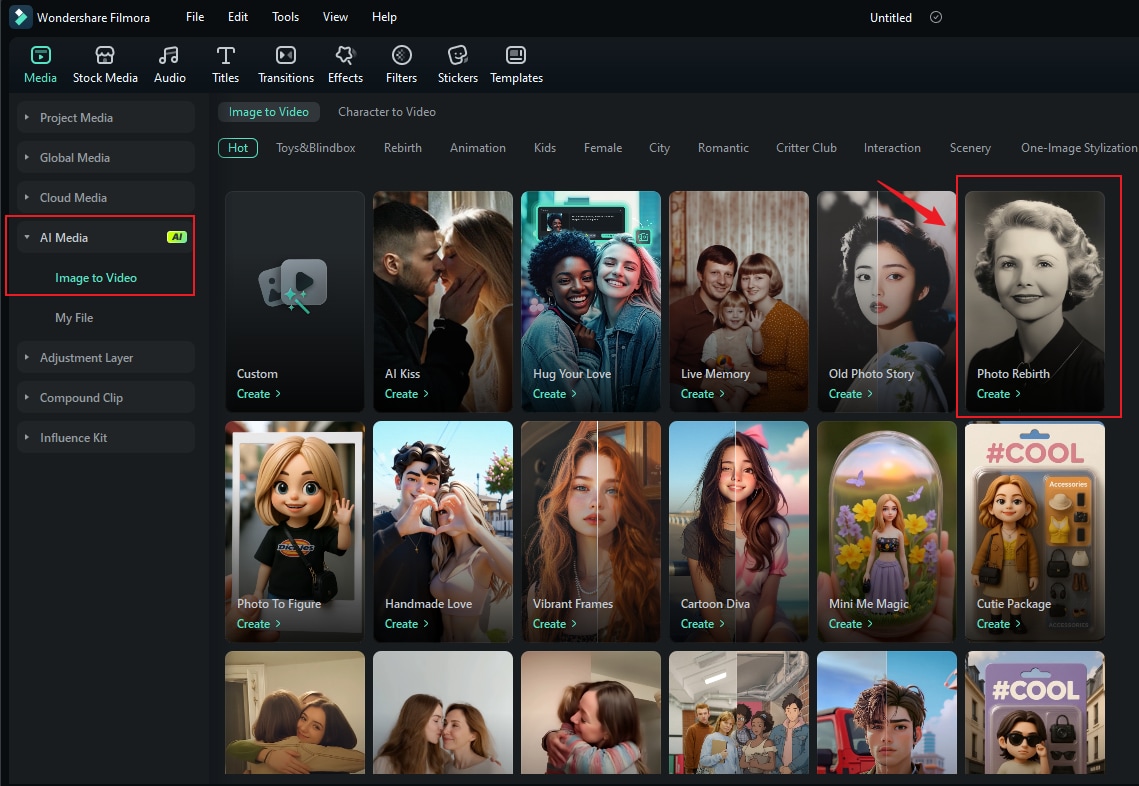
Task: Click the save status checkmark beside Untitled
Action: pos(936,17)
